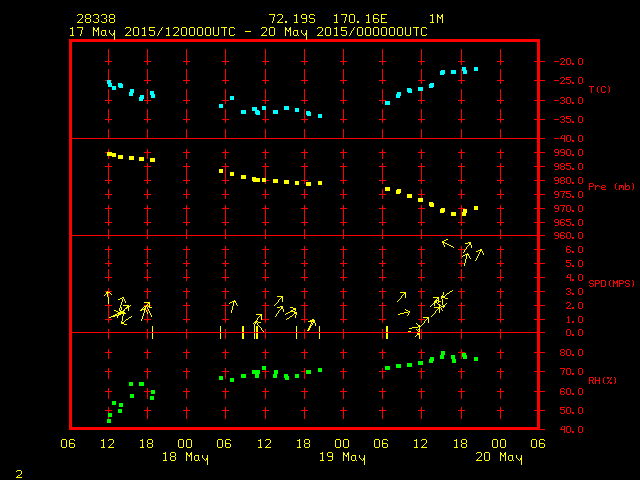Select the SPD(MPS) wind speed label
This screenshot has width=640, height=480.
coord(611,284)
